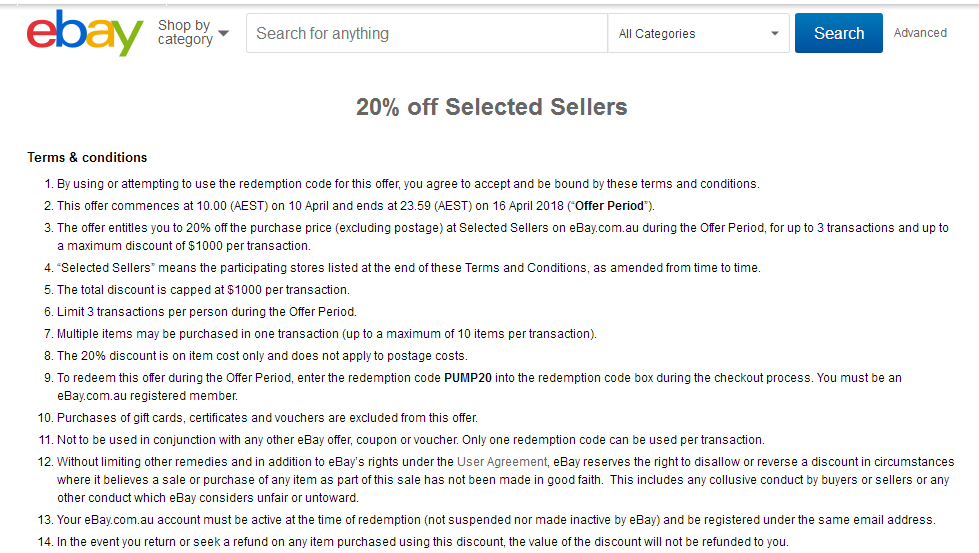Click term 7 about multiple items per transaction
979x553 pixels.
(x=327, y=334)
